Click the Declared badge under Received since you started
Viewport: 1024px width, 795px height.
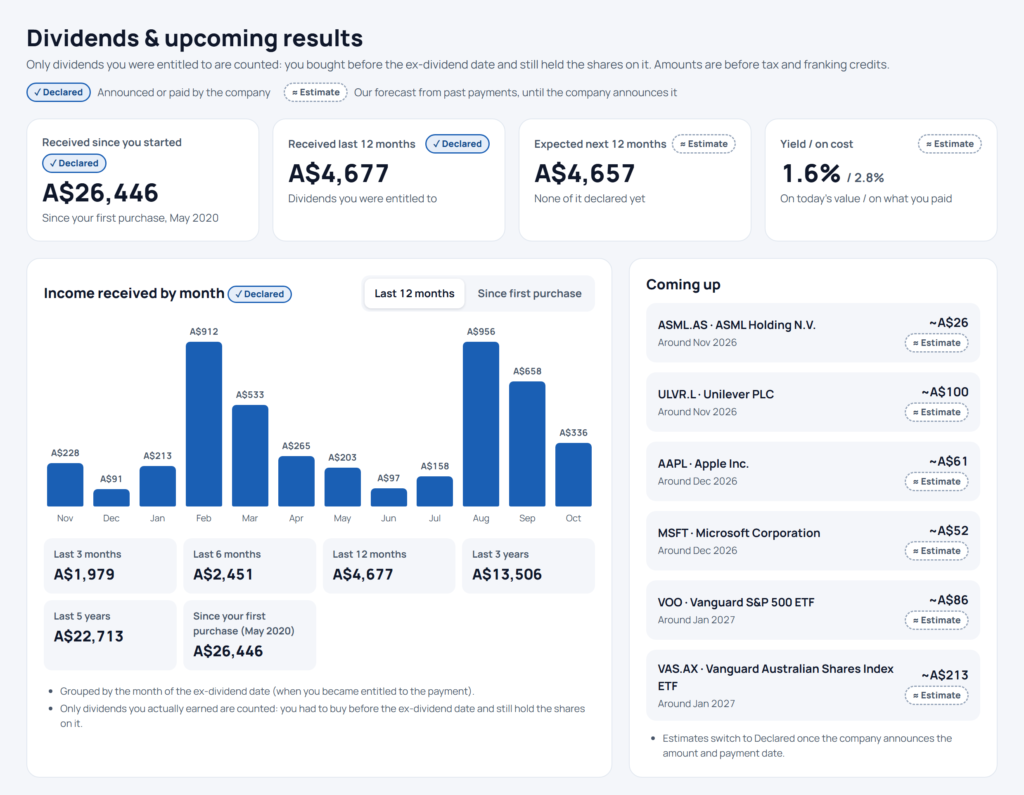tap(74, 163)
